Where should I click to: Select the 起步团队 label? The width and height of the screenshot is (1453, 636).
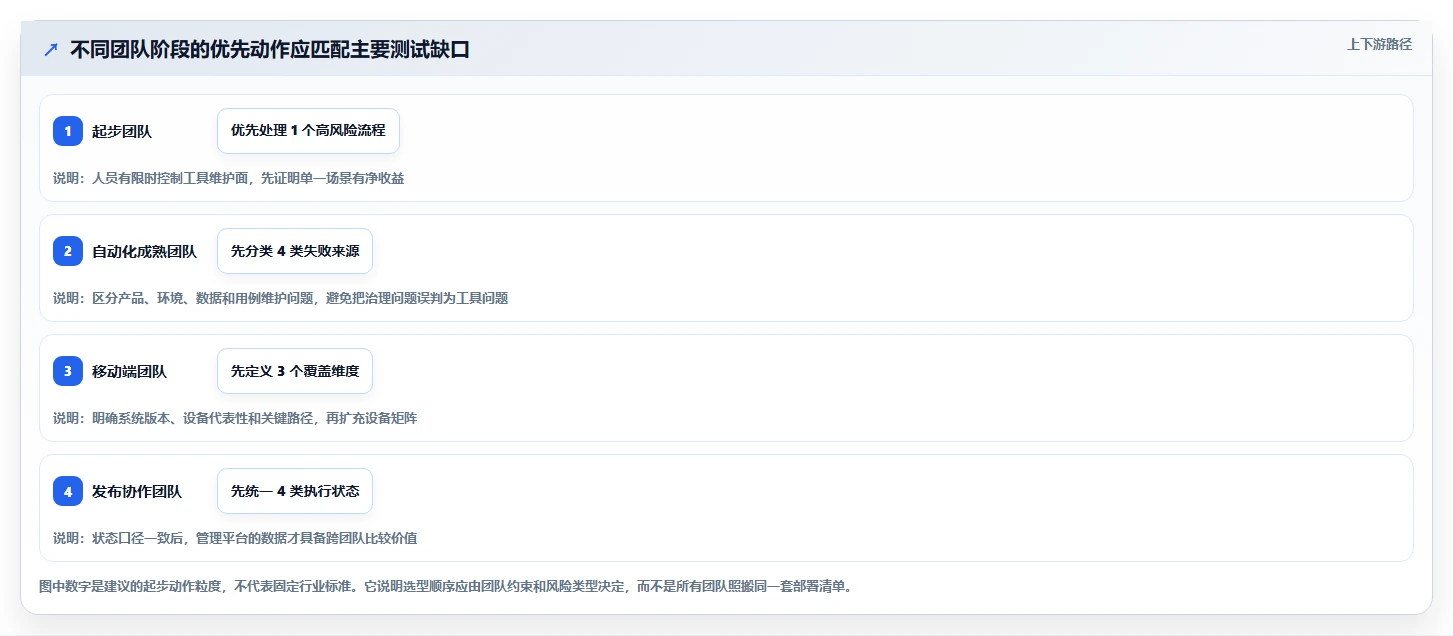[122, 131]
